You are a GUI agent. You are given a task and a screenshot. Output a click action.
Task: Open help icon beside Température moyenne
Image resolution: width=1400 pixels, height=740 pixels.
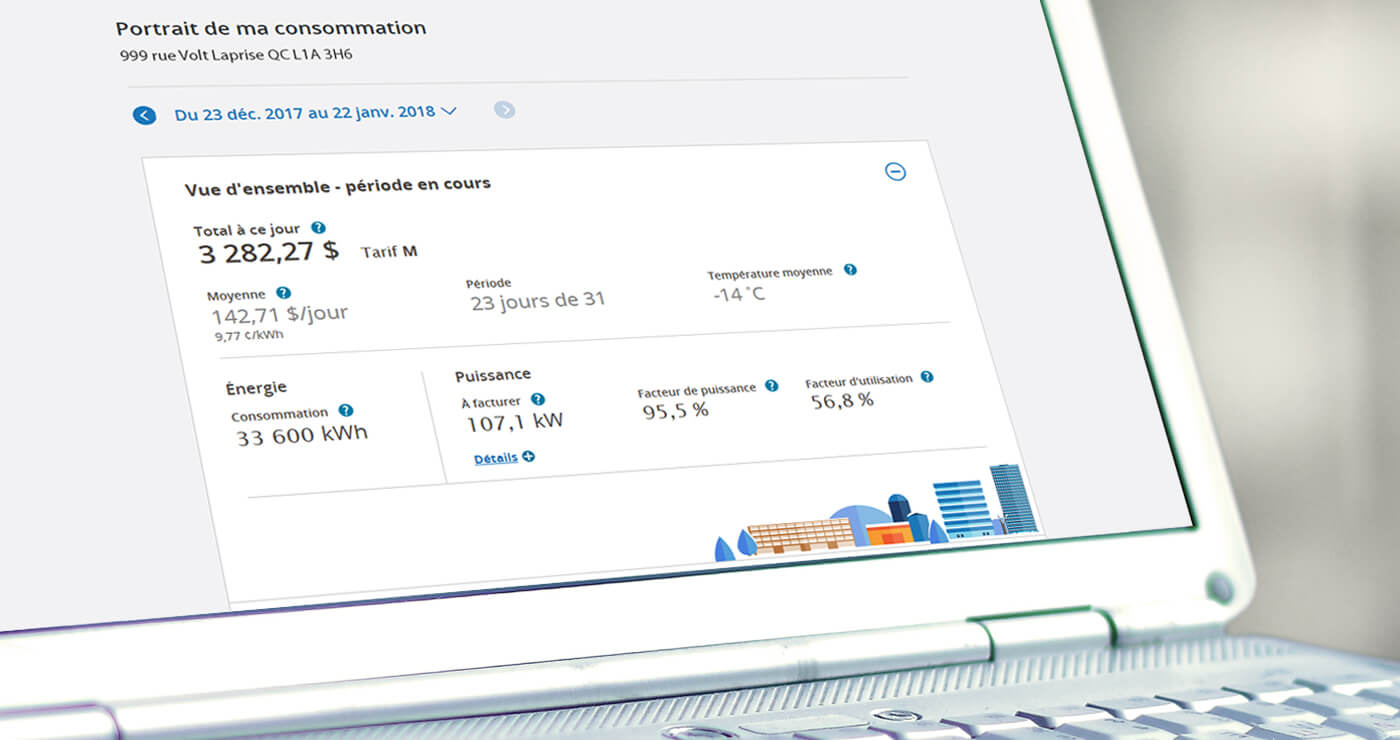(x=850, y=270)
